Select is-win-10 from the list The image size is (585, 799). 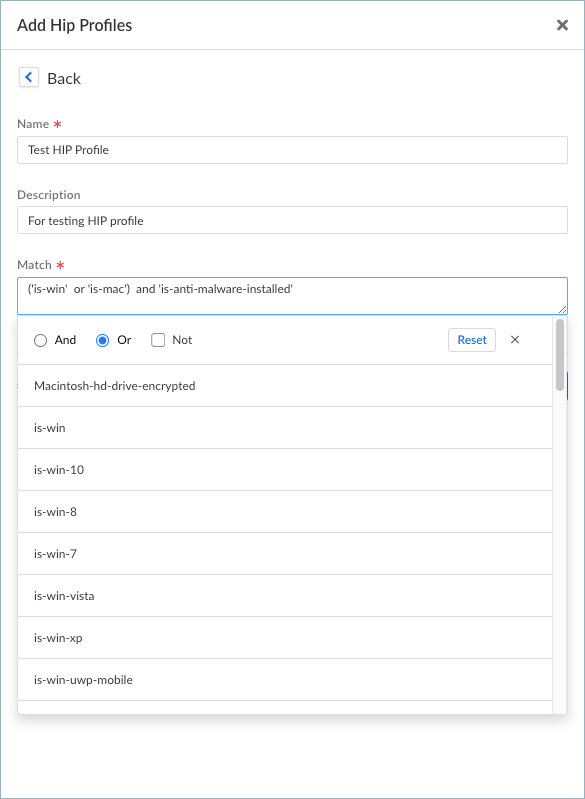click(x=285, y=470)
